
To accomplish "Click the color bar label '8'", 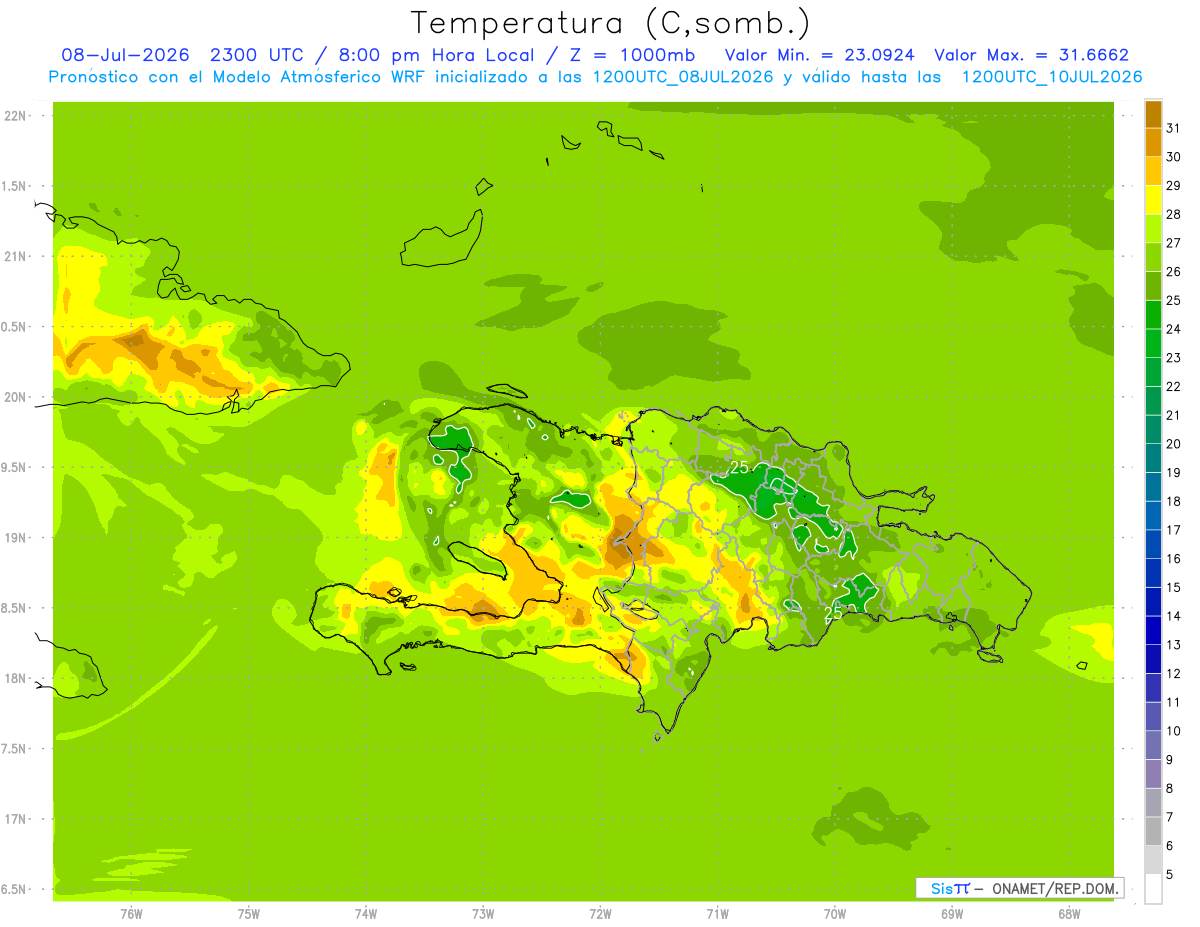I will click(x=1170, y=789).
